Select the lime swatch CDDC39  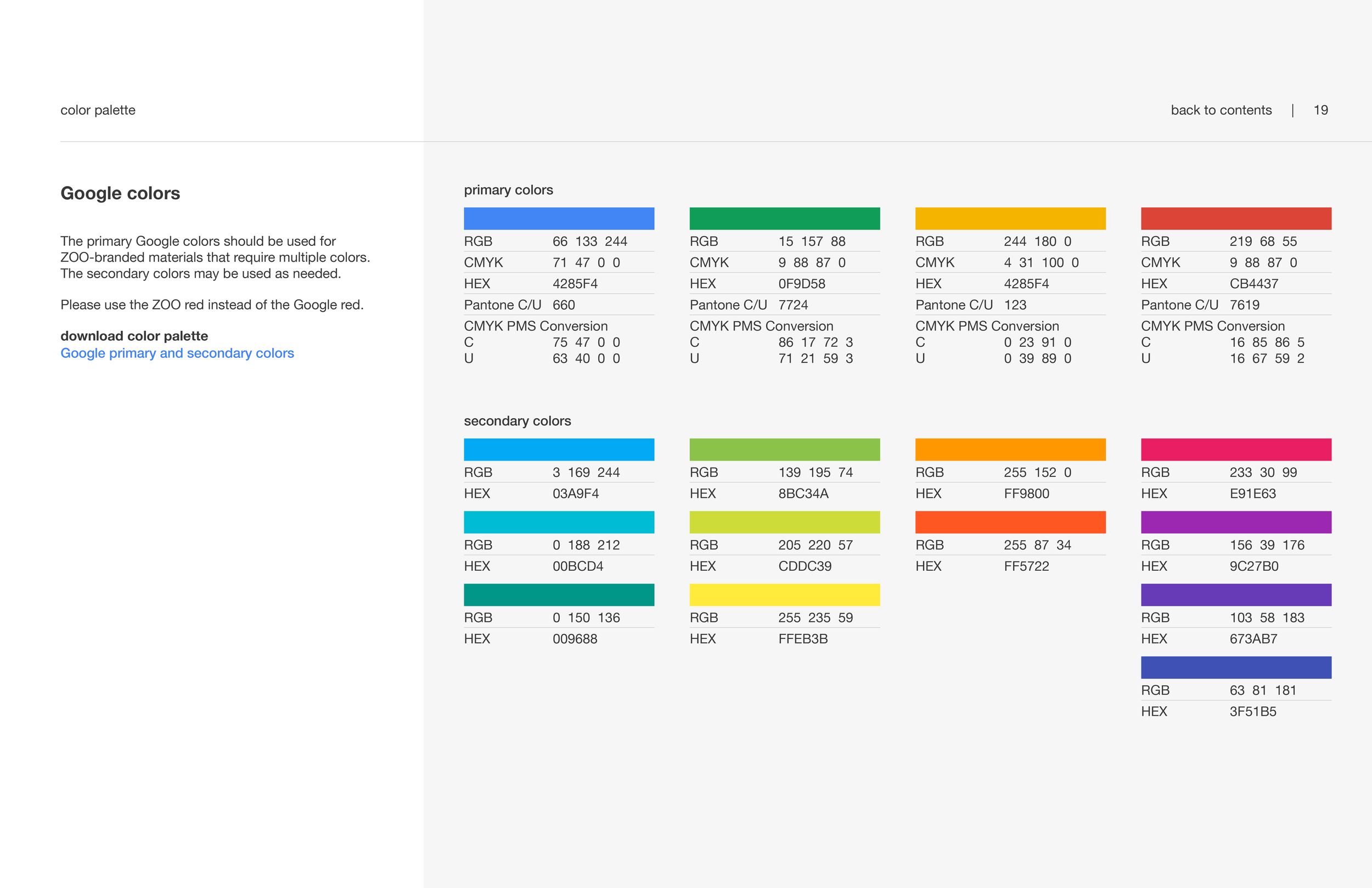(784, 522)
